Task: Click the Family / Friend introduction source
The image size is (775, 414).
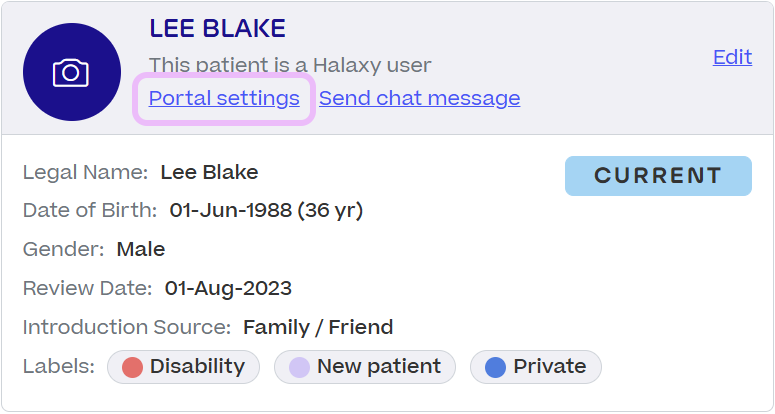Action: coord(318,327)
